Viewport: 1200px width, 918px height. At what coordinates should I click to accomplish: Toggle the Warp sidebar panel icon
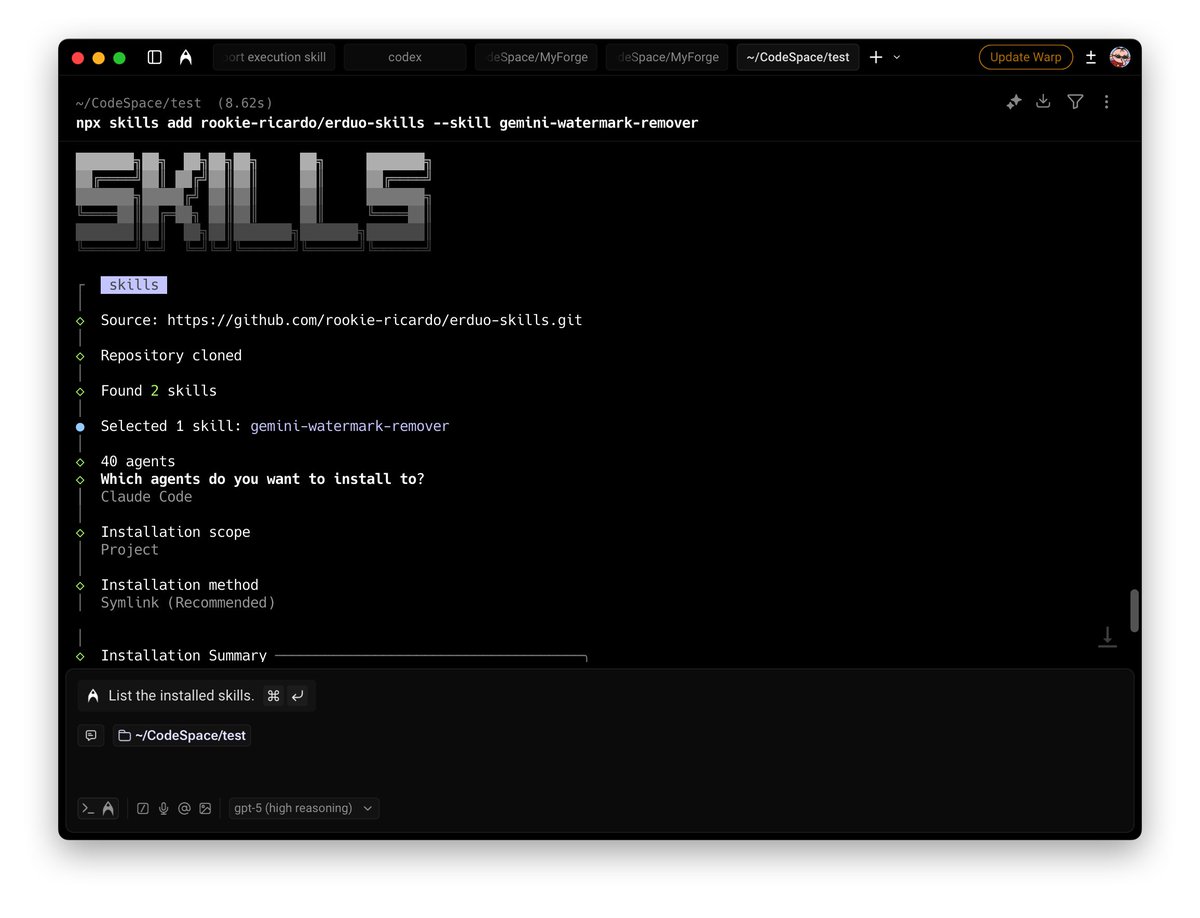155,57
